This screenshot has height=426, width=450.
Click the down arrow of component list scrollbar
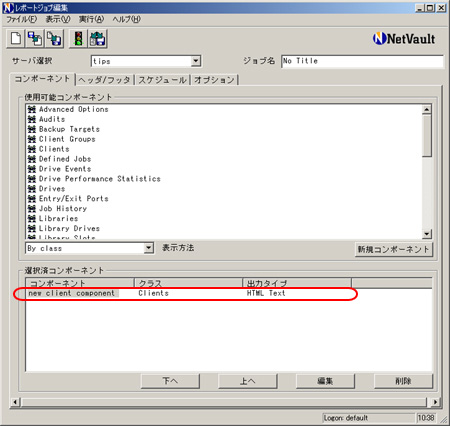click(x=427, y=234)
